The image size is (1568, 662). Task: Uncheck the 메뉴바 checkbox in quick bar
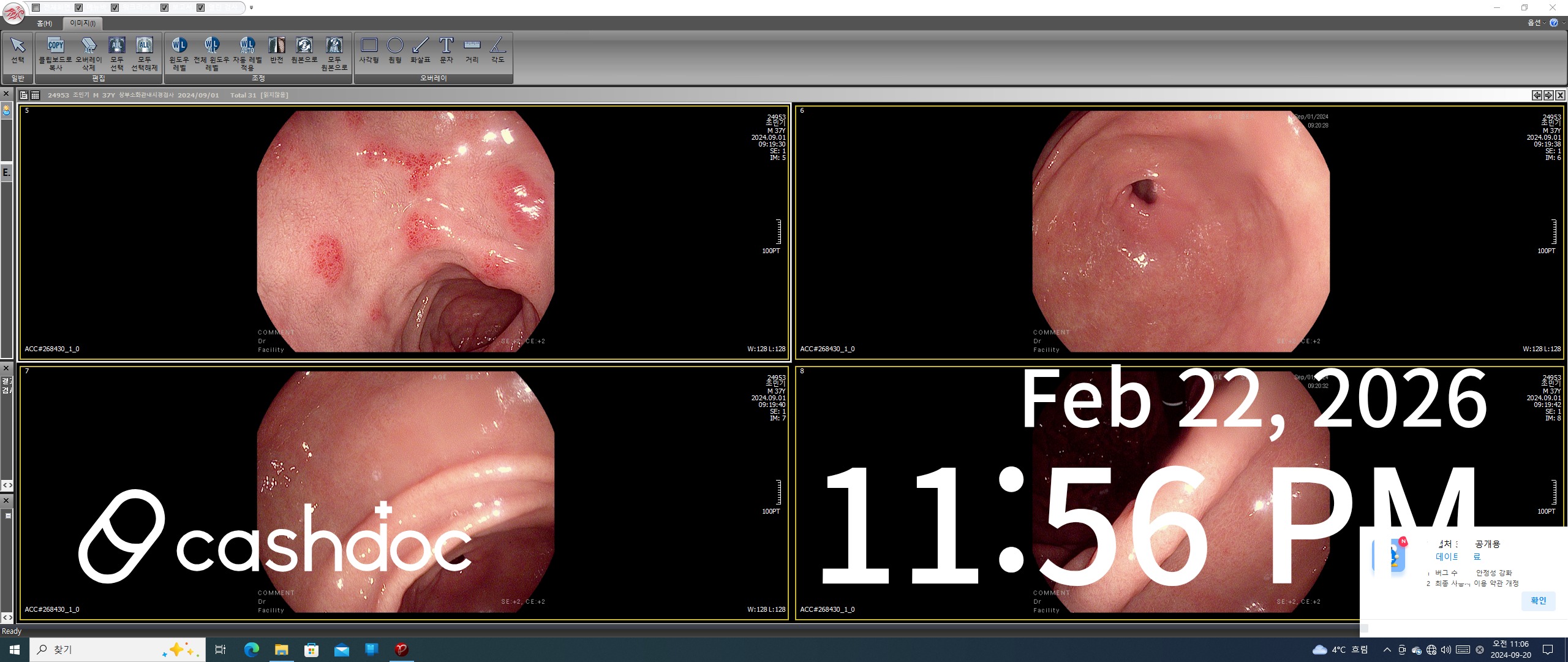pos(79,7)
